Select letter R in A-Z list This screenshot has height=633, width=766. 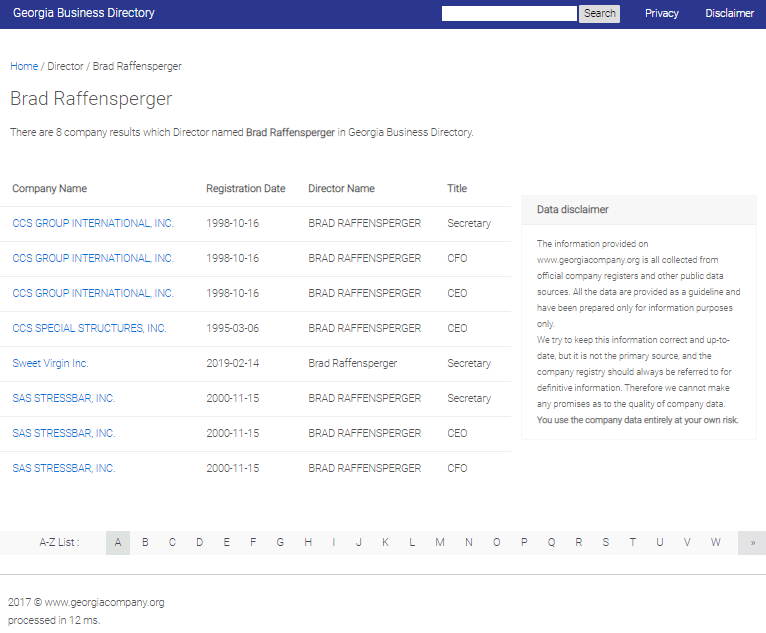579,543
